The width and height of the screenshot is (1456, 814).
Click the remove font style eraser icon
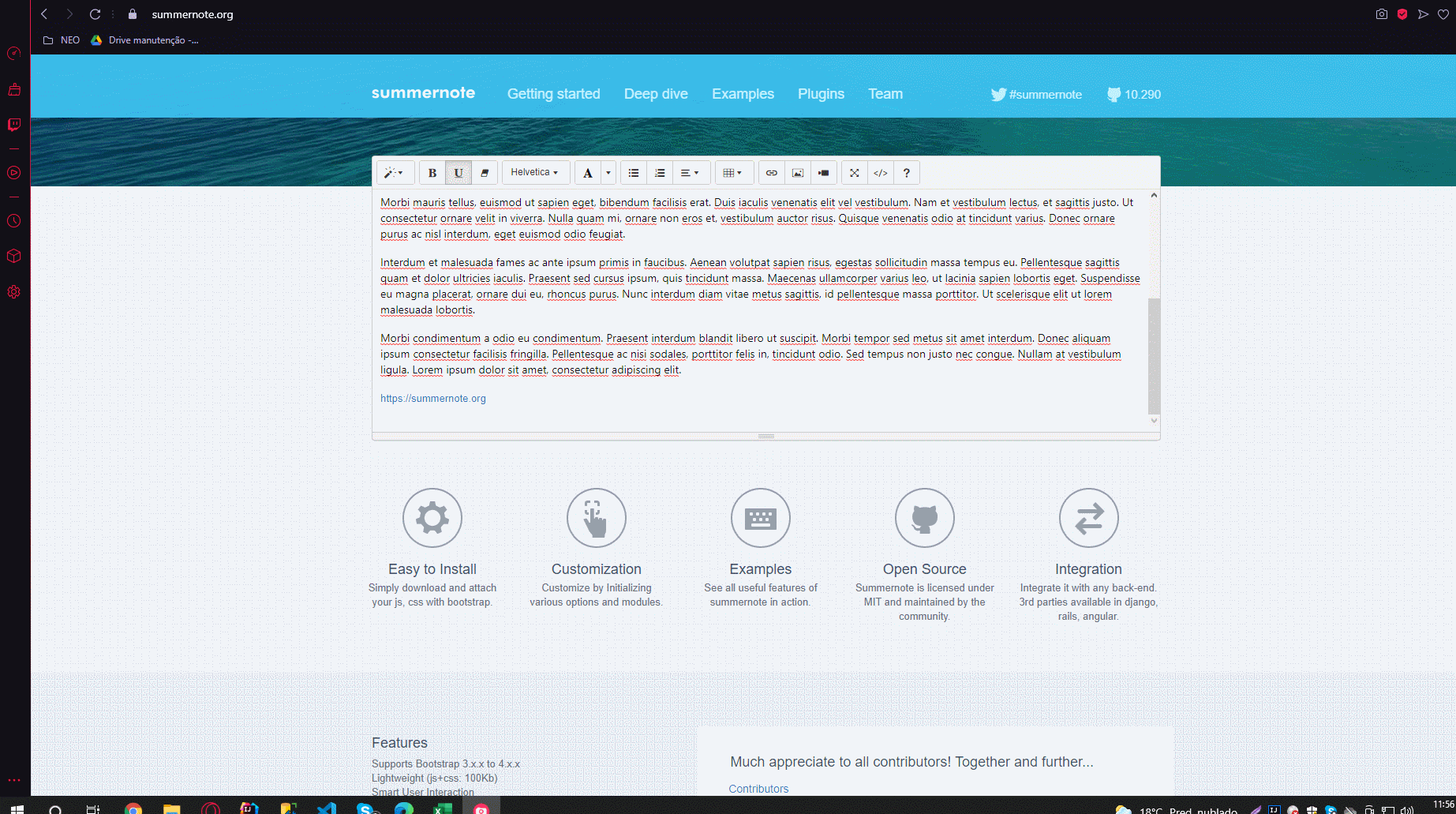[484, 172]
